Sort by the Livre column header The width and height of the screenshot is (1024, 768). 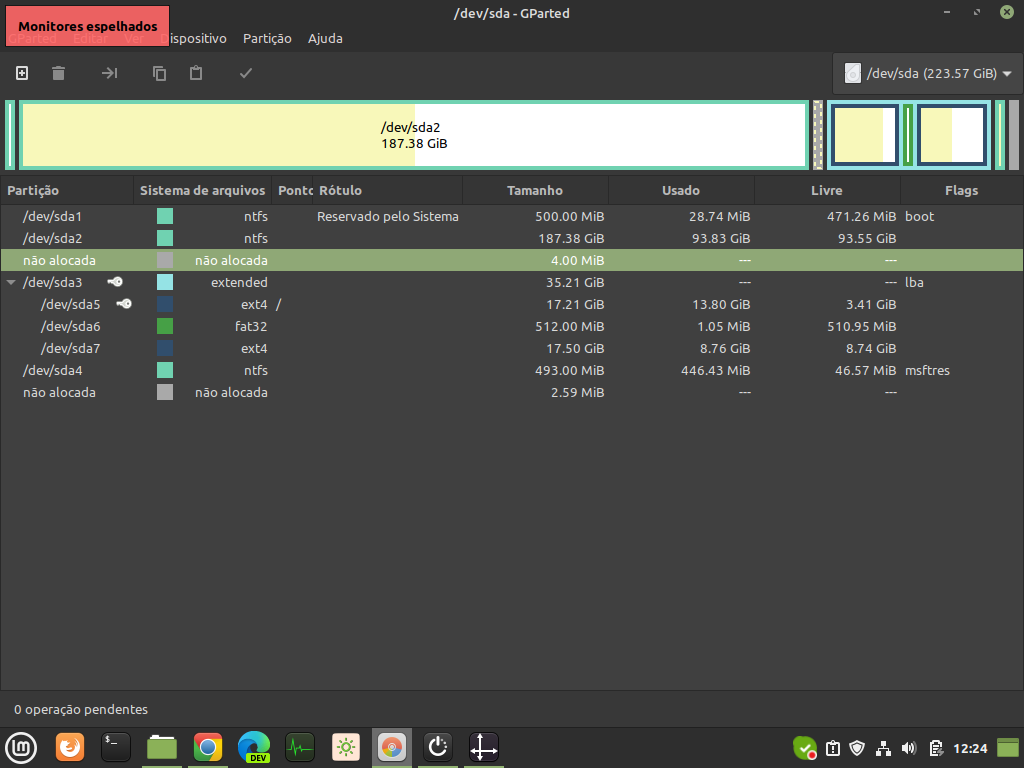pyautogui.click(x=827, y=191)
